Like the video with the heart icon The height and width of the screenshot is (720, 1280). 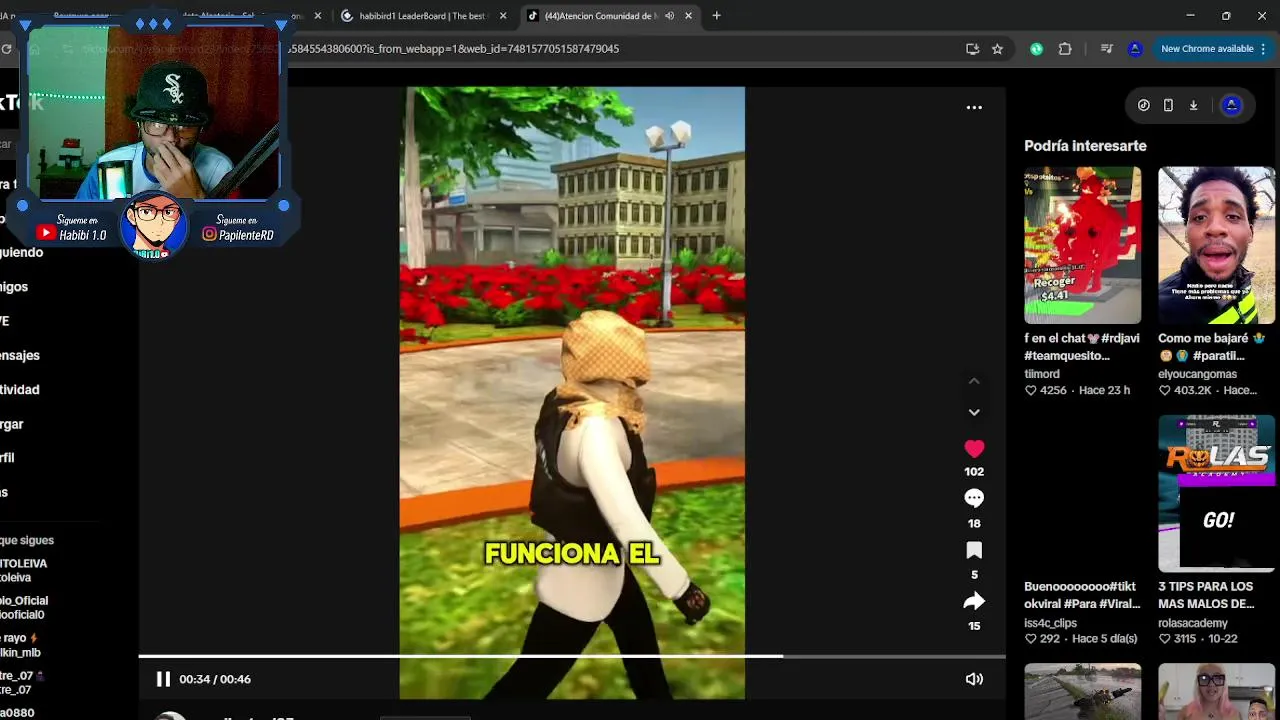point(974,449)
